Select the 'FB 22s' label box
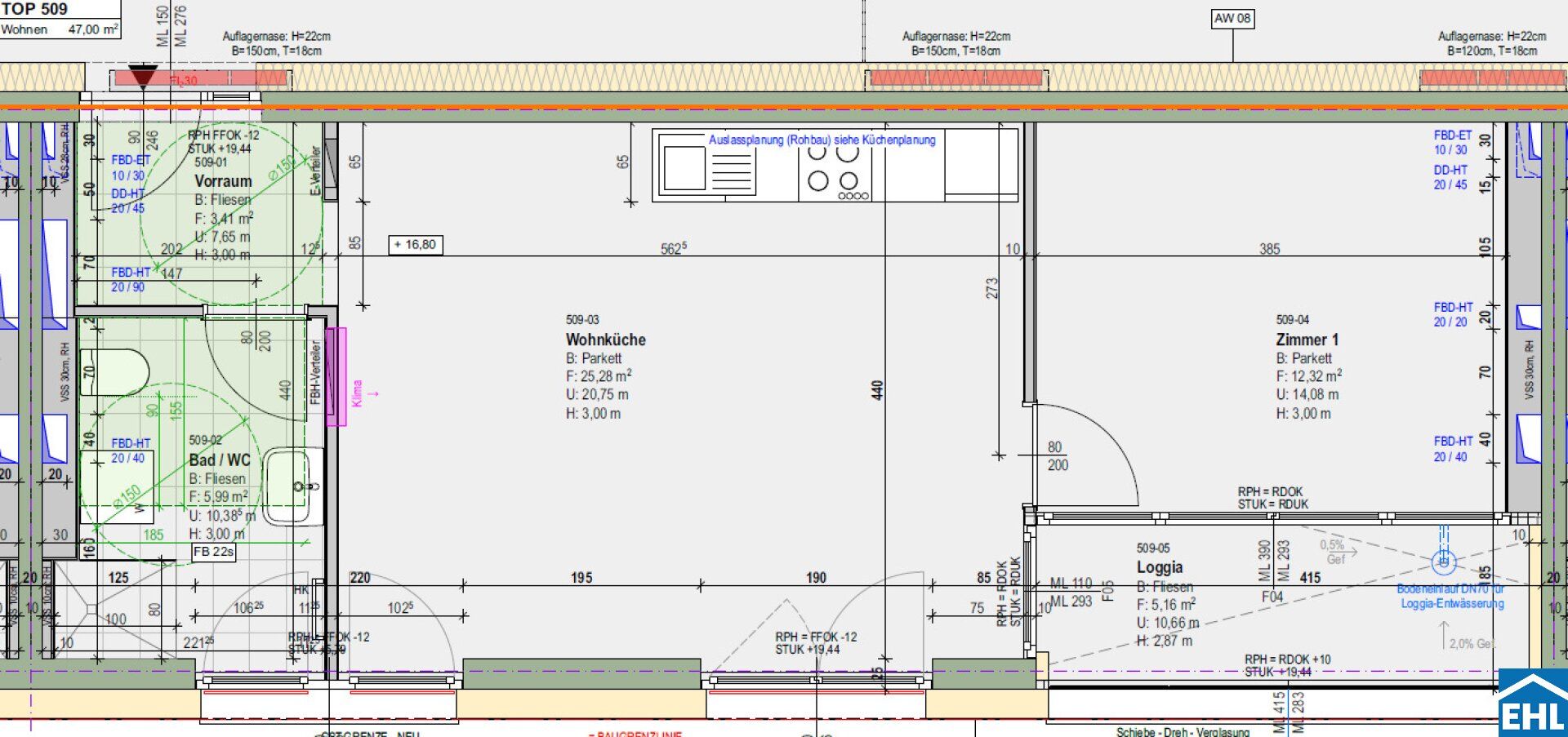 [213, 552]
